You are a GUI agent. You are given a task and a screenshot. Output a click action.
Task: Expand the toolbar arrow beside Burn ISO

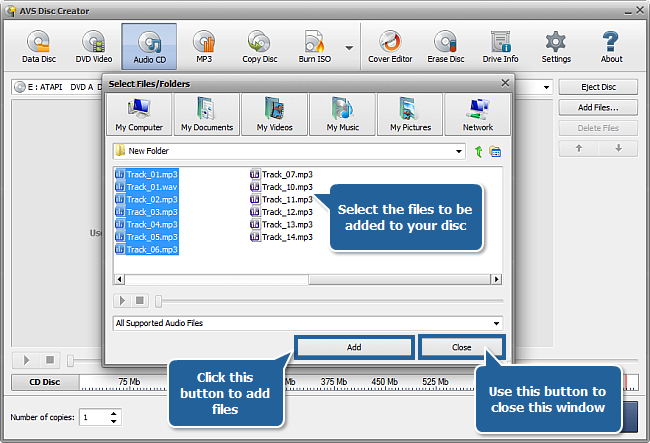(x=349, y=48)
